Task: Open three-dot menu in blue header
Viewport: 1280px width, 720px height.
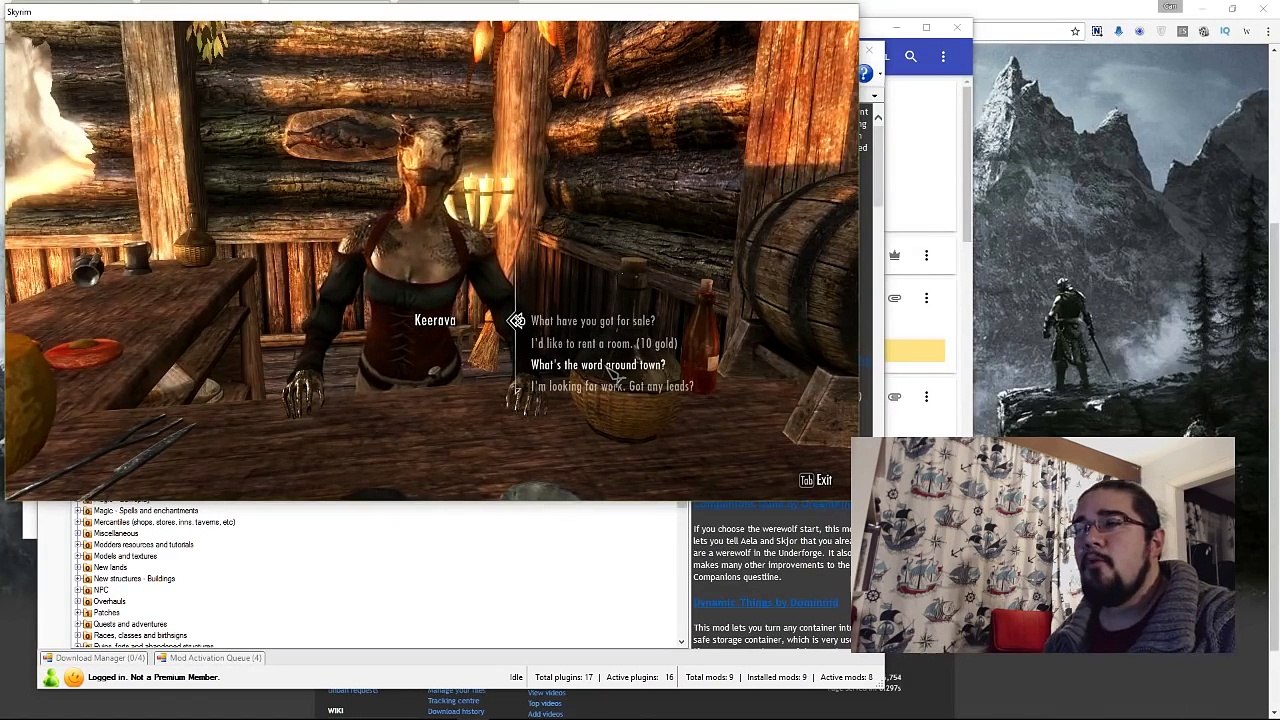Action: (x=943, y=57)
